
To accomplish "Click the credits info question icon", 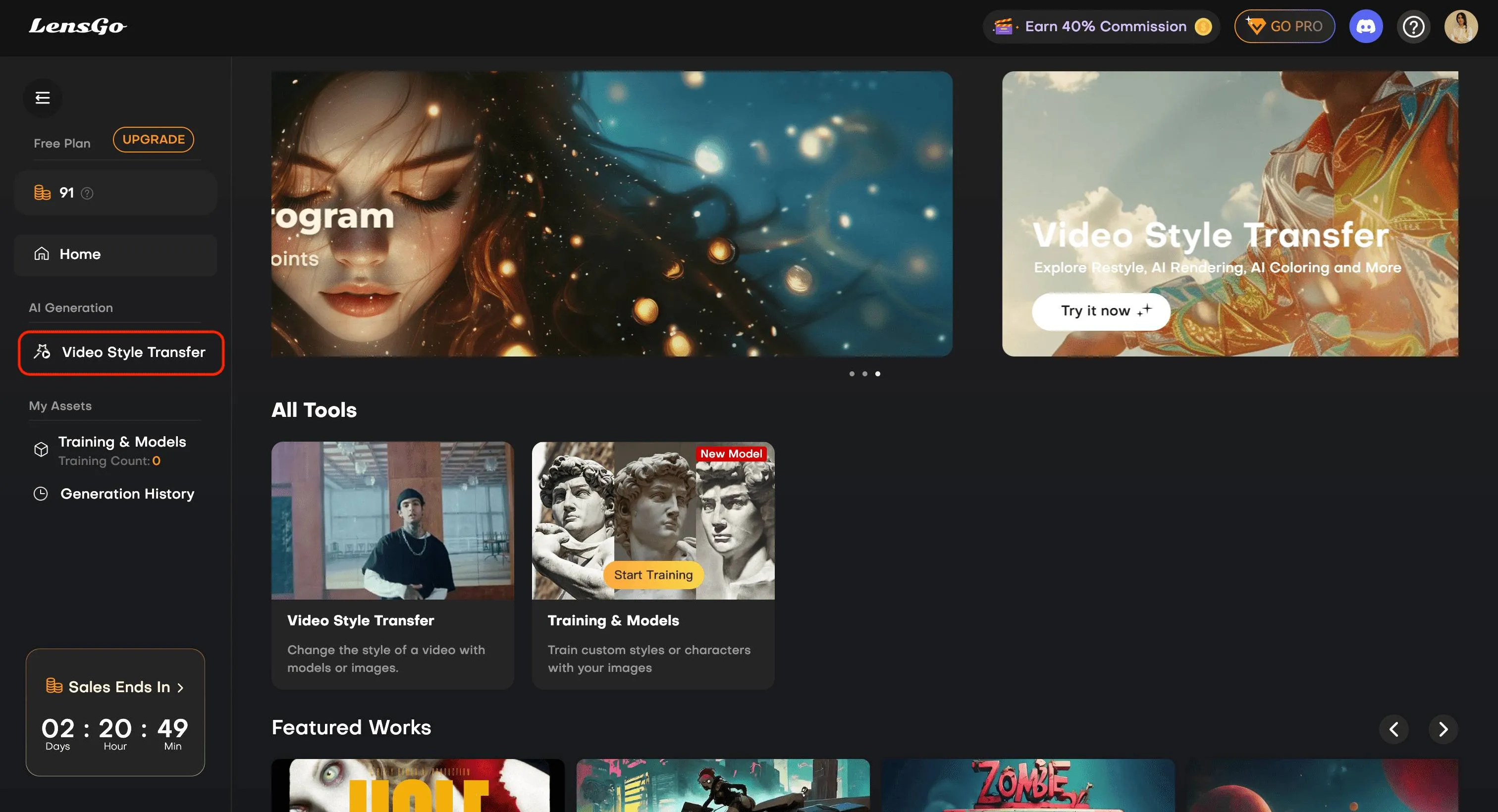I will tap(87, 194).
